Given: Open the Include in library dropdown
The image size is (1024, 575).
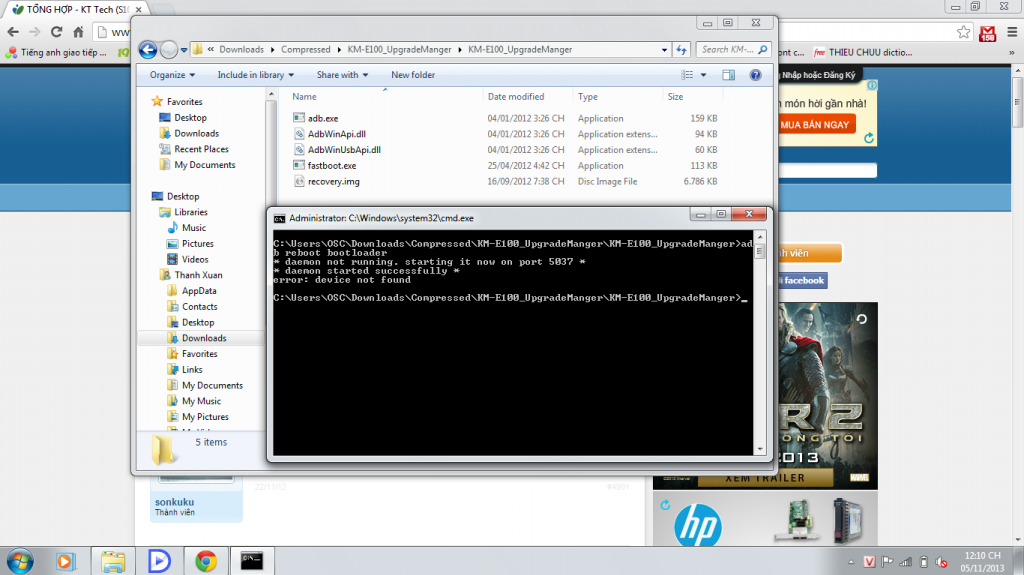Looking at the screenshot, I should click(255, 75).
